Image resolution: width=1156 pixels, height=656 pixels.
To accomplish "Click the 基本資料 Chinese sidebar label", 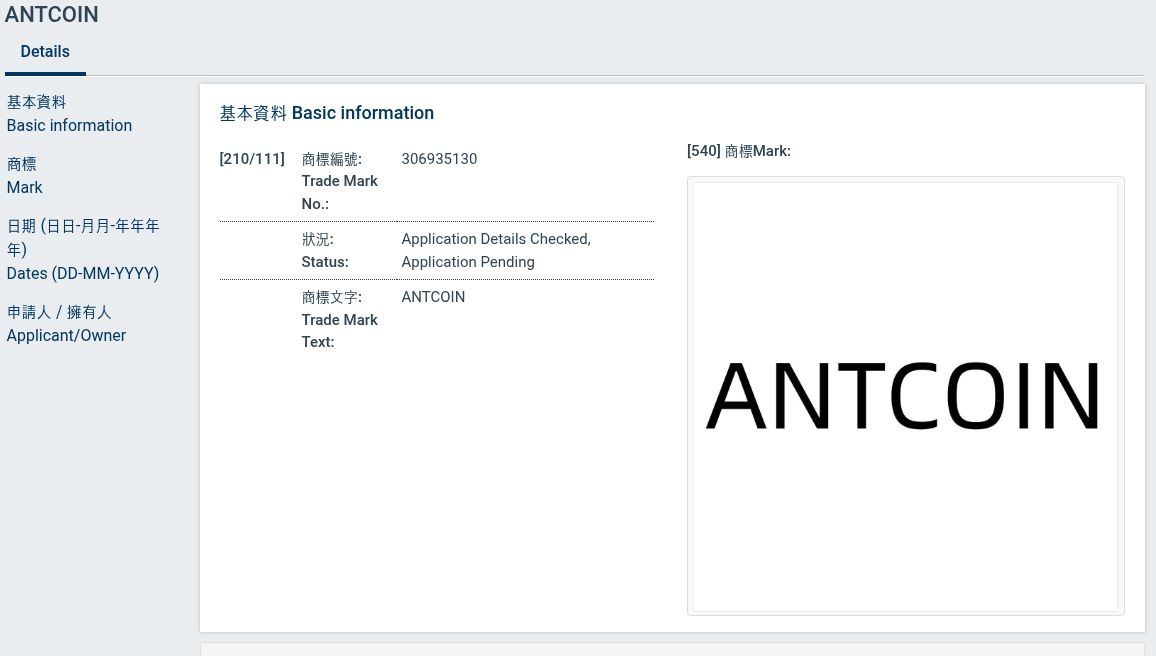I will click(36, 102).
